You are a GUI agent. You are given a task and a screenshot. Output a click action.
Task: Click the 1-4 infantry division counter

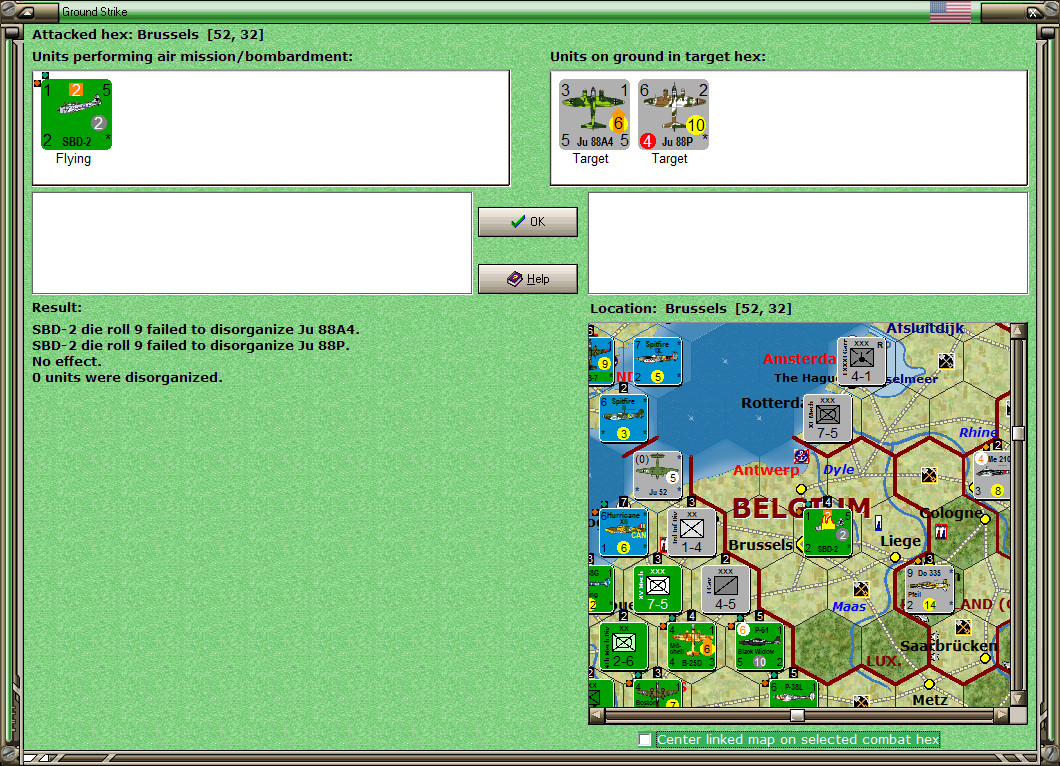[x=692, y=532]
